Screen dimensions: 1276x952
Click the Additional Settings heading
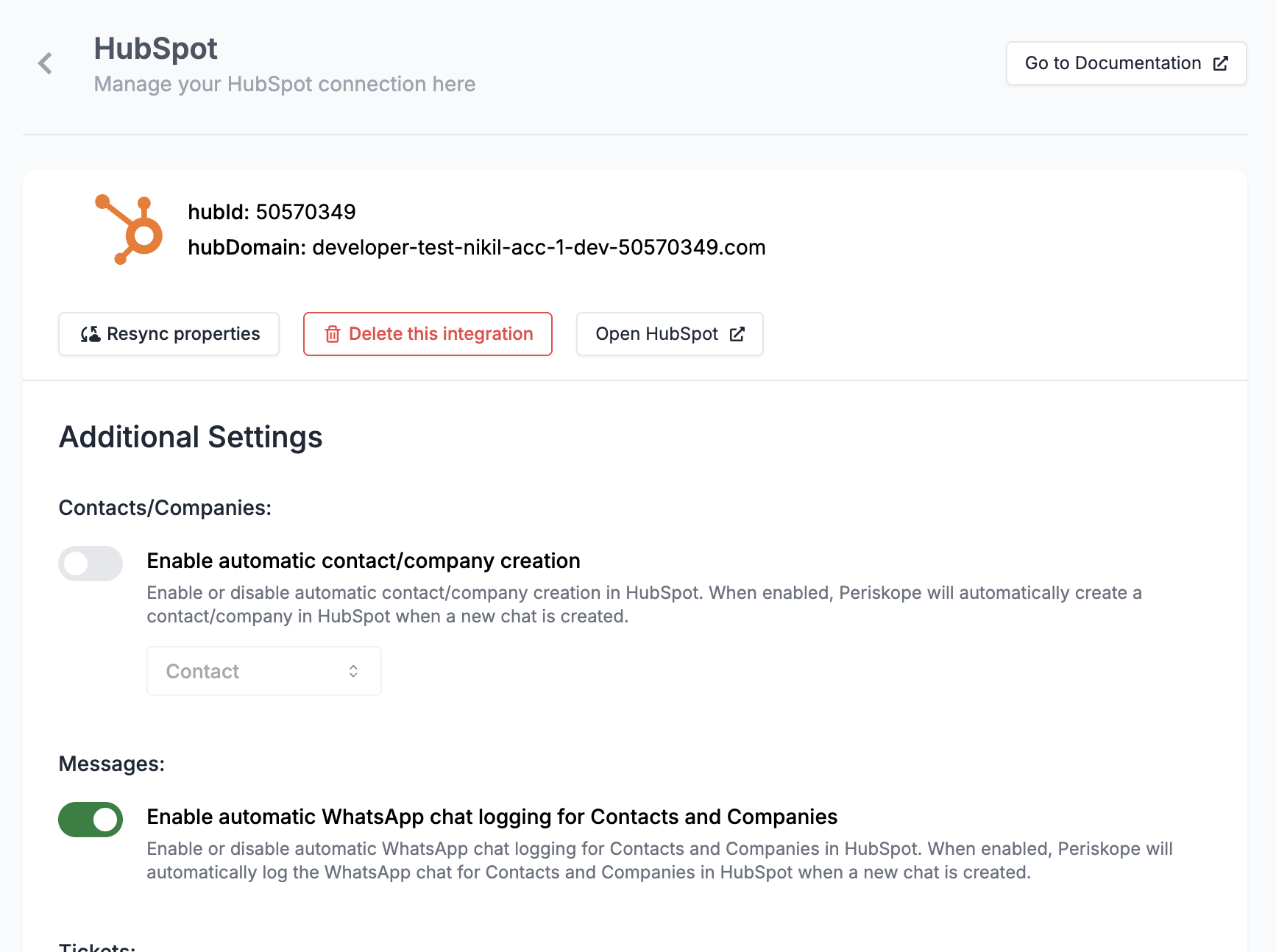(x=191, y=437)
